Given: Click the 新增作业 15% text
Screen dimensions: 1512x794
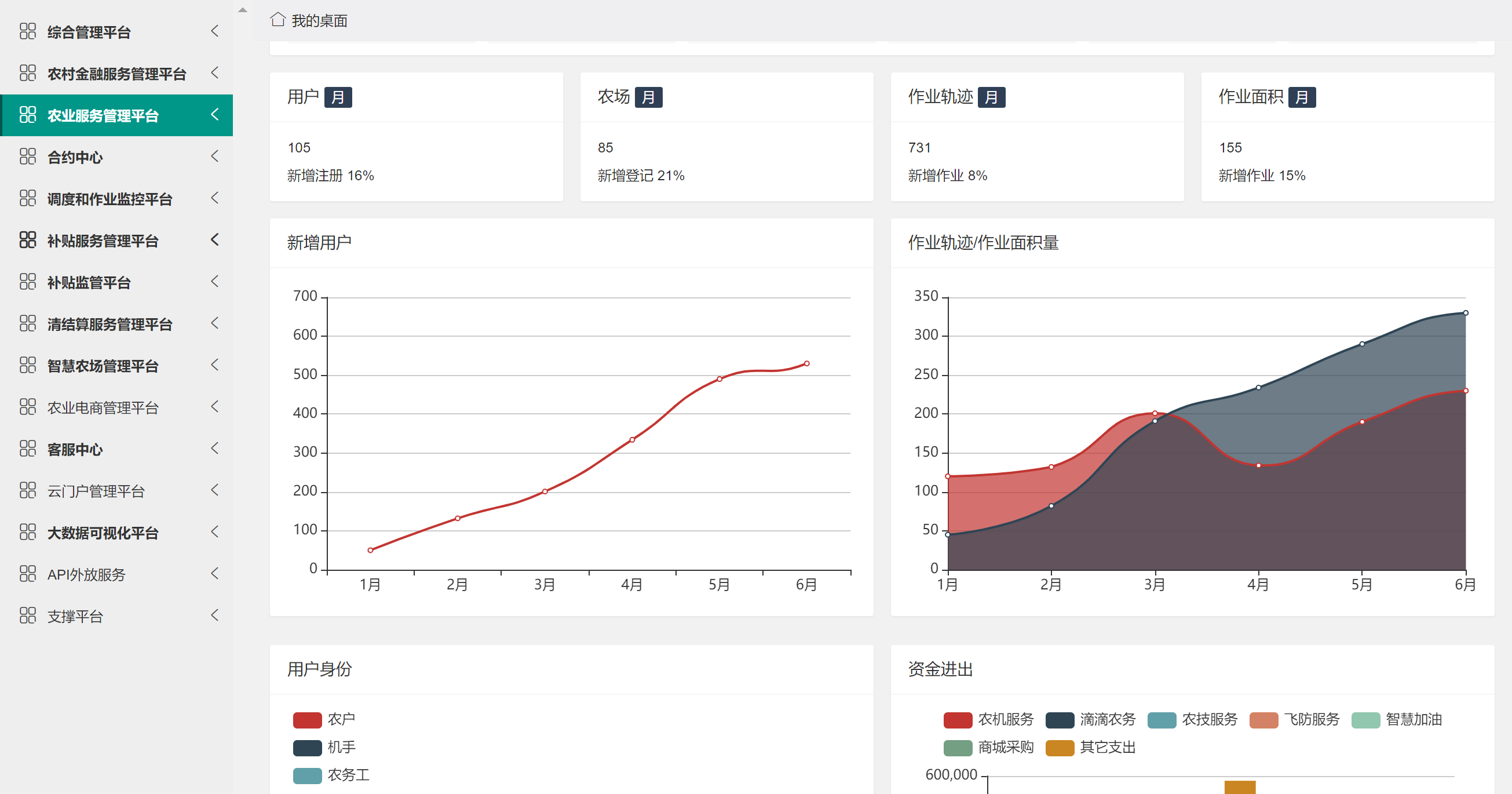Looking at the screenshot, I should point(1262,175).
